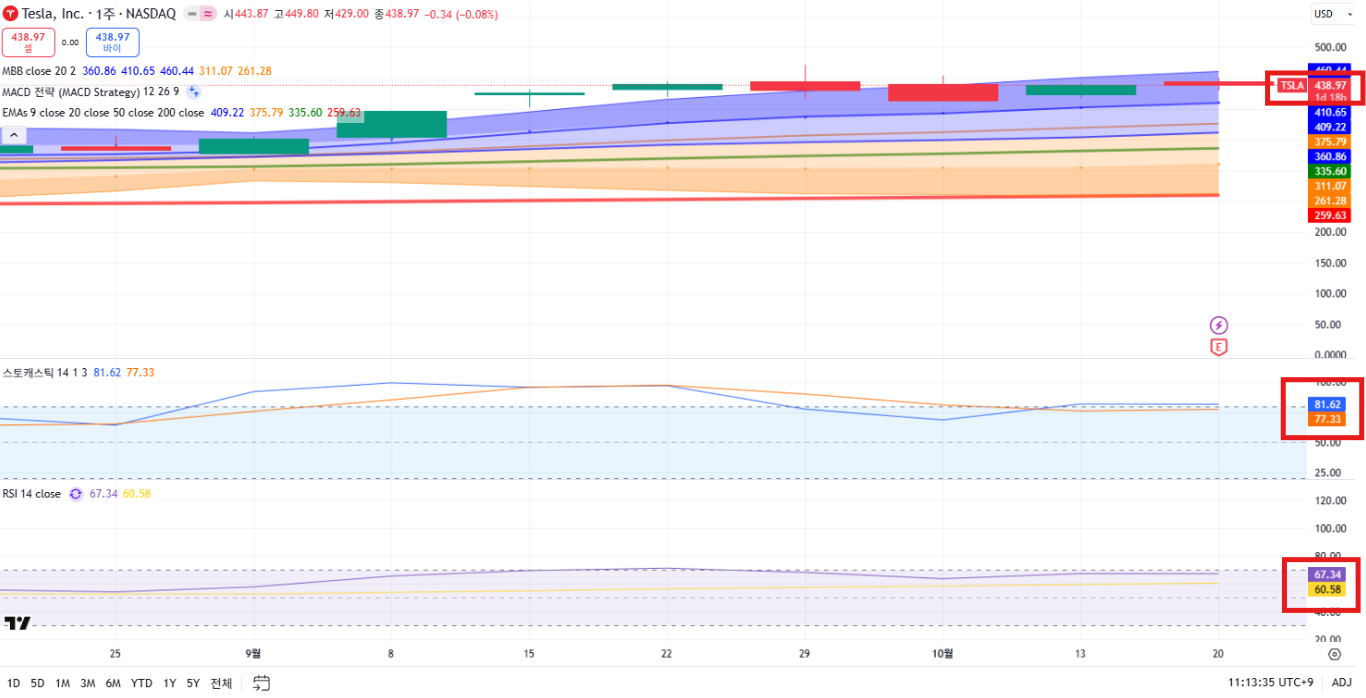The height and width of the screenshot is (698, 1366).
Task: Click the 360.86 blue price label
Action: coord(1329,157)
